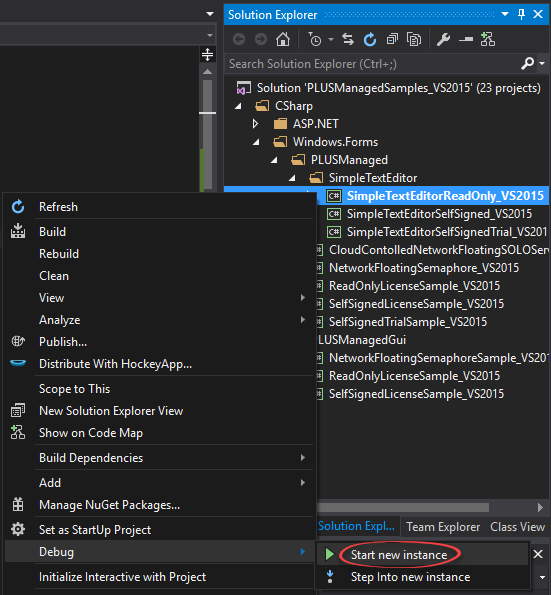
Task: Select NetworkFloatingSemaphoreSample_VS2015 project
Action: tap(439, 358)
